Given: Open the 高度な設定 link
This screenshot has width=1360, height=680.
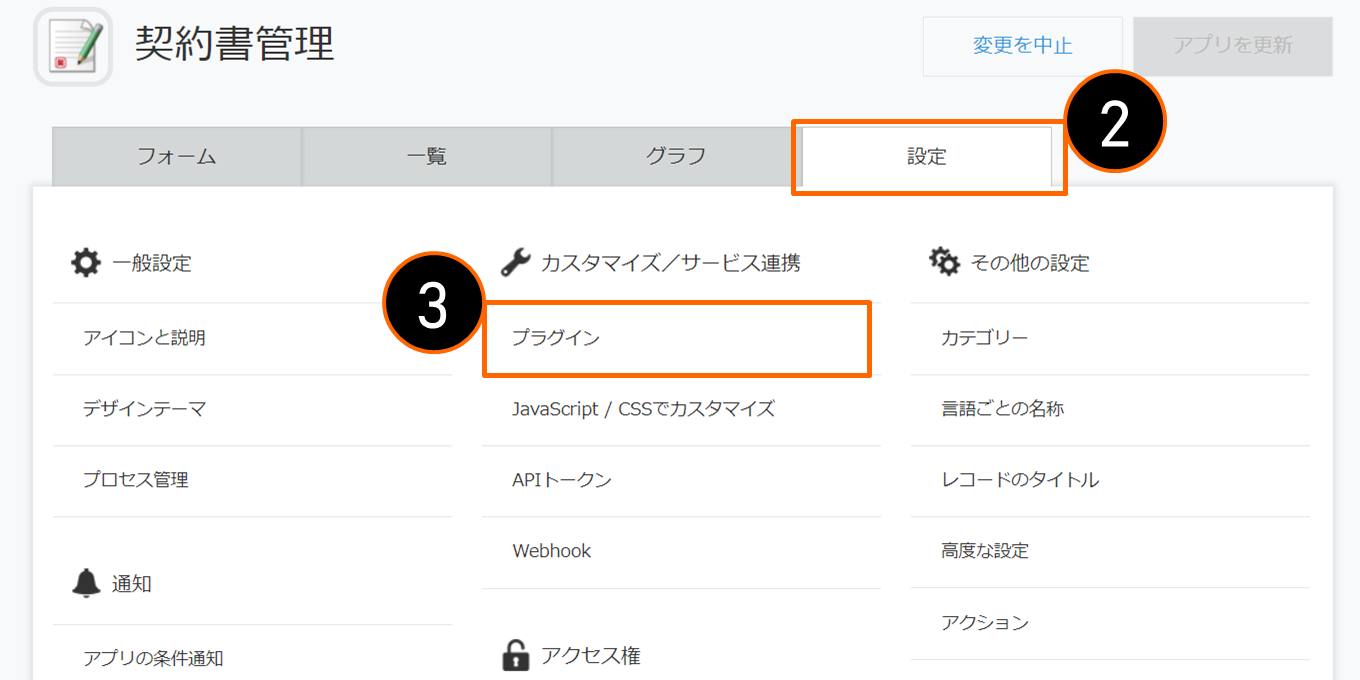Looking at the screenshot, I should pos(985,551).
